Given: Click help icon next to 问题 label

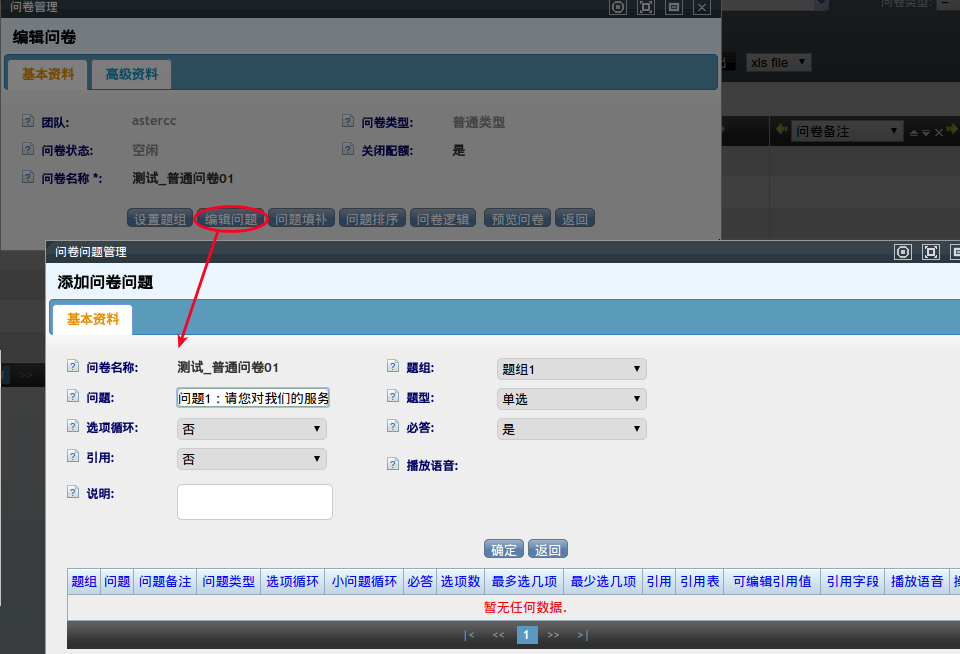Looking at the screenshot, I should (72, 397).
